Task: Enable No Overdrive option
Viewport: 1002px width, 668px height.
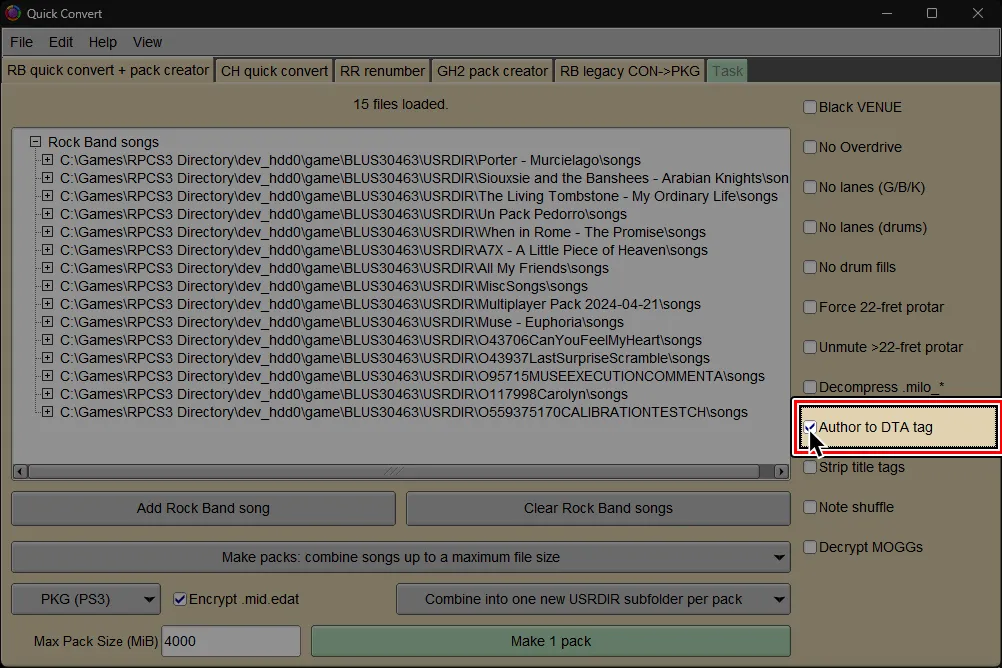Action: (x=809, y=147)
